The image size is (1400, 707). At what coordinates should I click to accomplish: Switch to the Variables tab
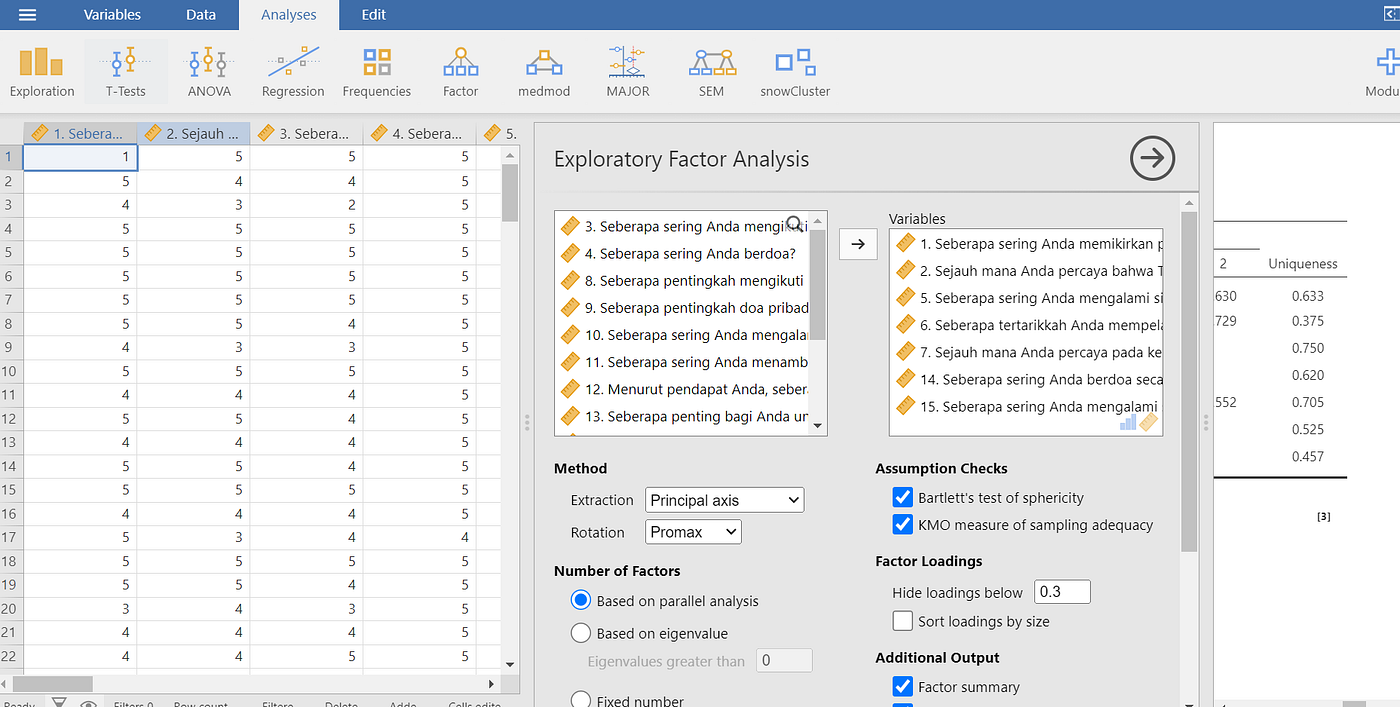click(x=112, y=14)
